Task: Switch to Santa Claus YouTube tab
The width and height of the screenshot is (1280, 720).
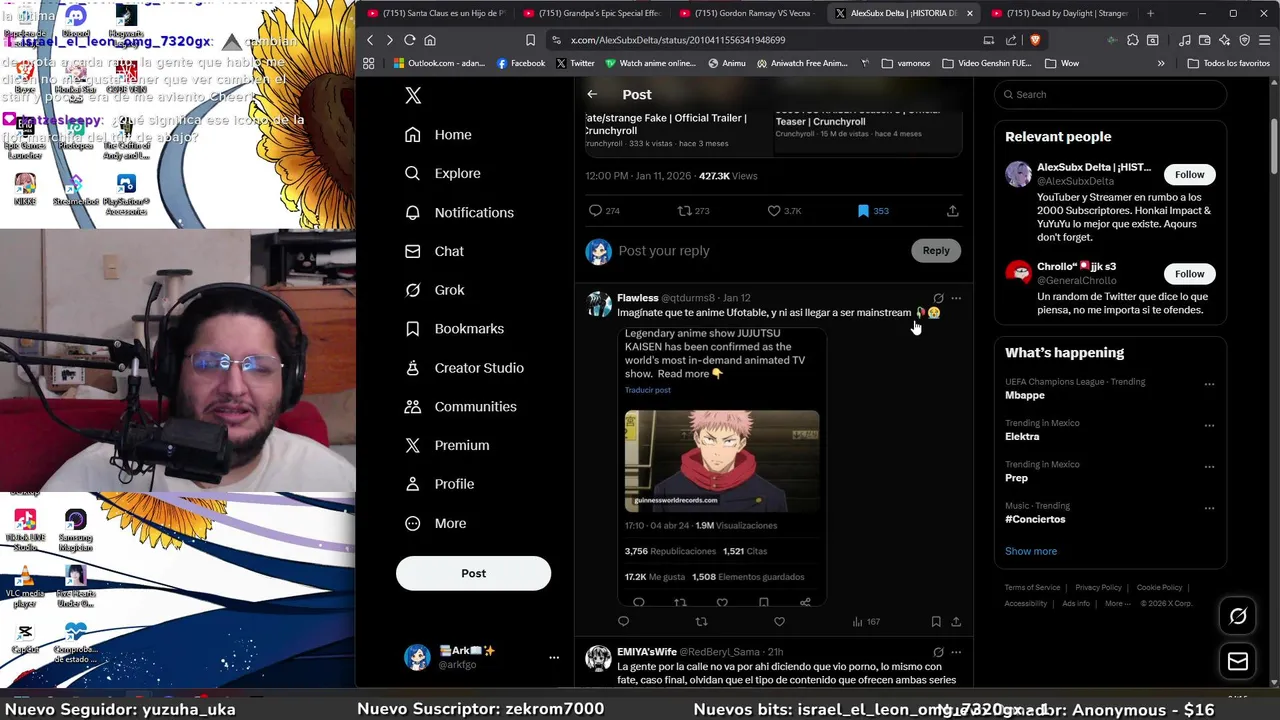Action: 437,13
